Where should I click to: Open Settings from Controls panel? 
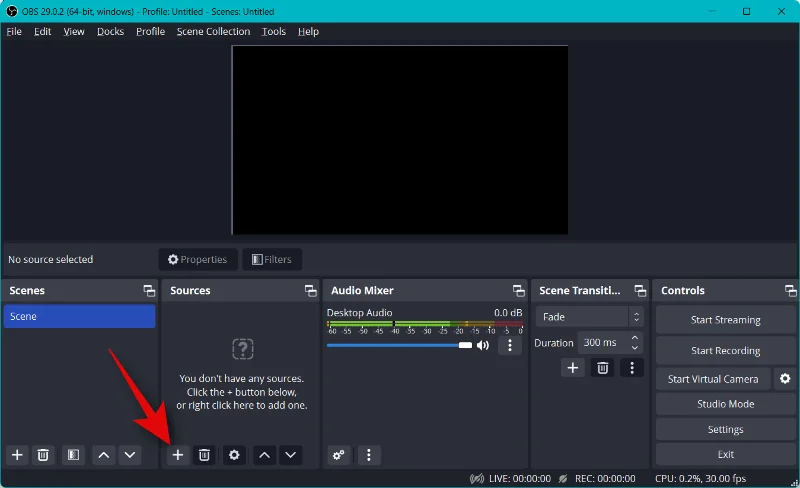coord(726,429)
